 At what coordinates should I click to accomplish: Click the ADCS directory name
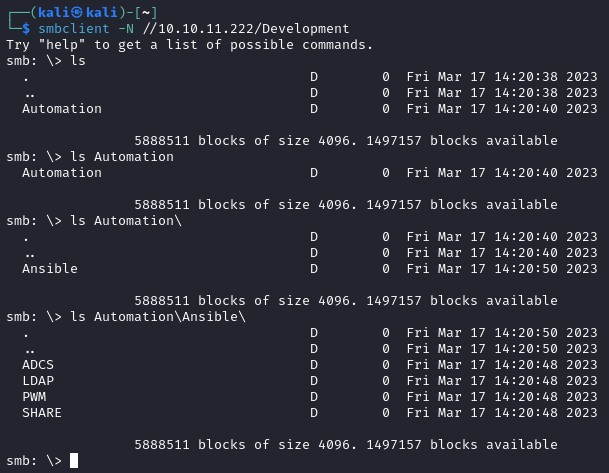(x=38, y=365)
